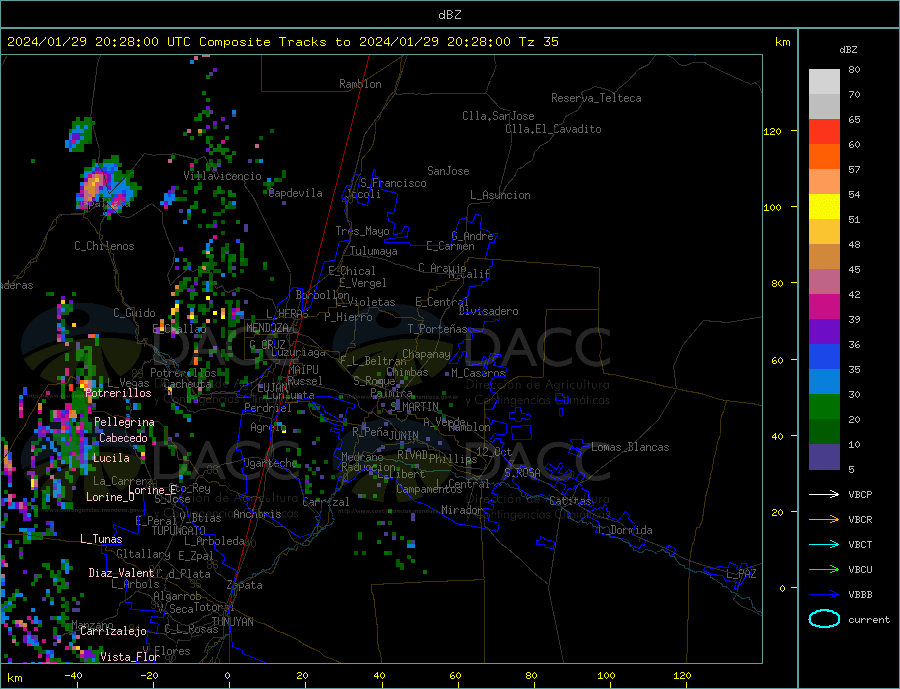The width and height of the screenshot is (900, 689).
Task: Click the pink Diaz_Valent label
Action: [x=121, y=573]
